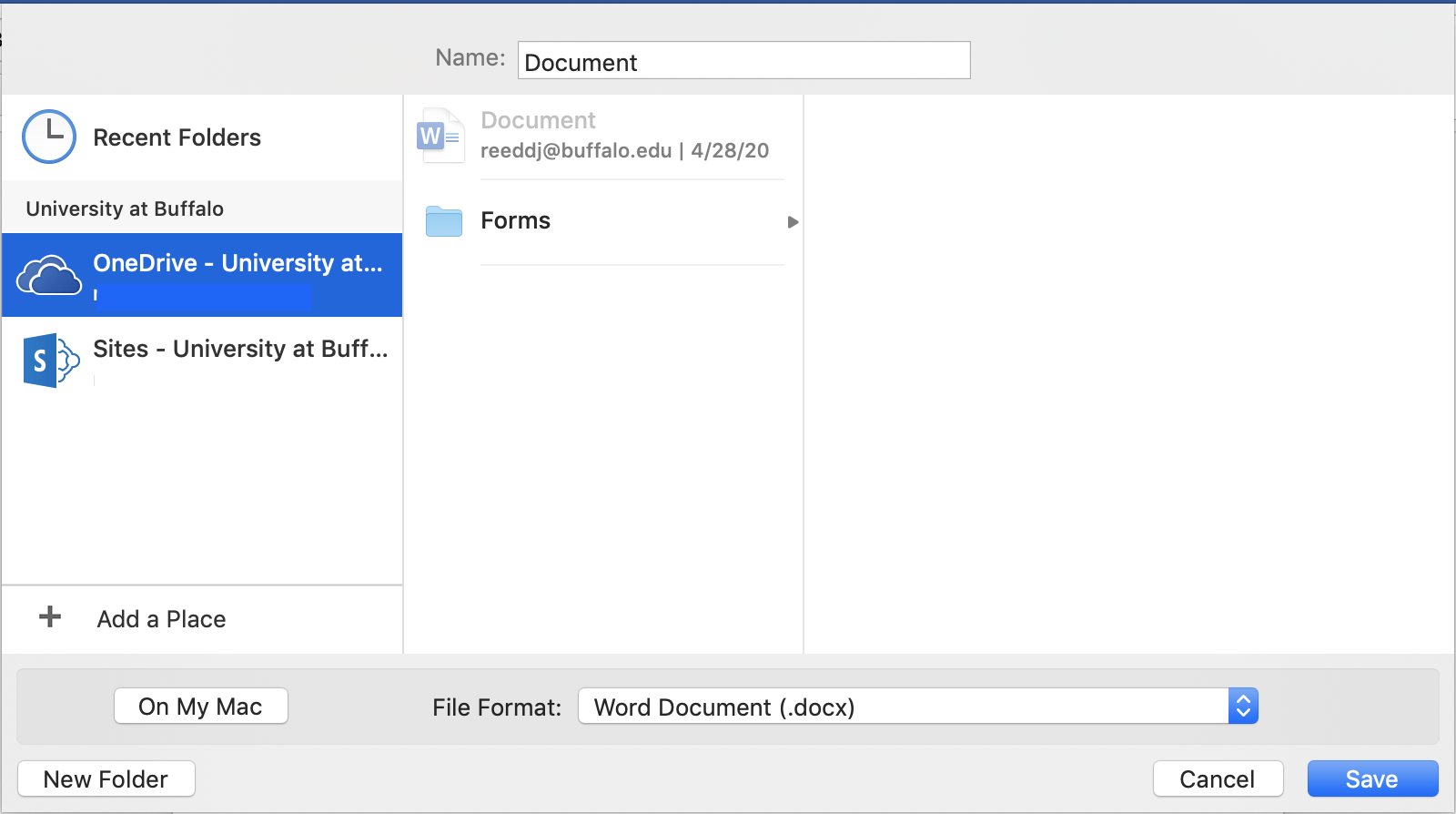Click the plus icon for Add a Place
1456x814 pixels.
pyautogui.click(x=50, y=617)
